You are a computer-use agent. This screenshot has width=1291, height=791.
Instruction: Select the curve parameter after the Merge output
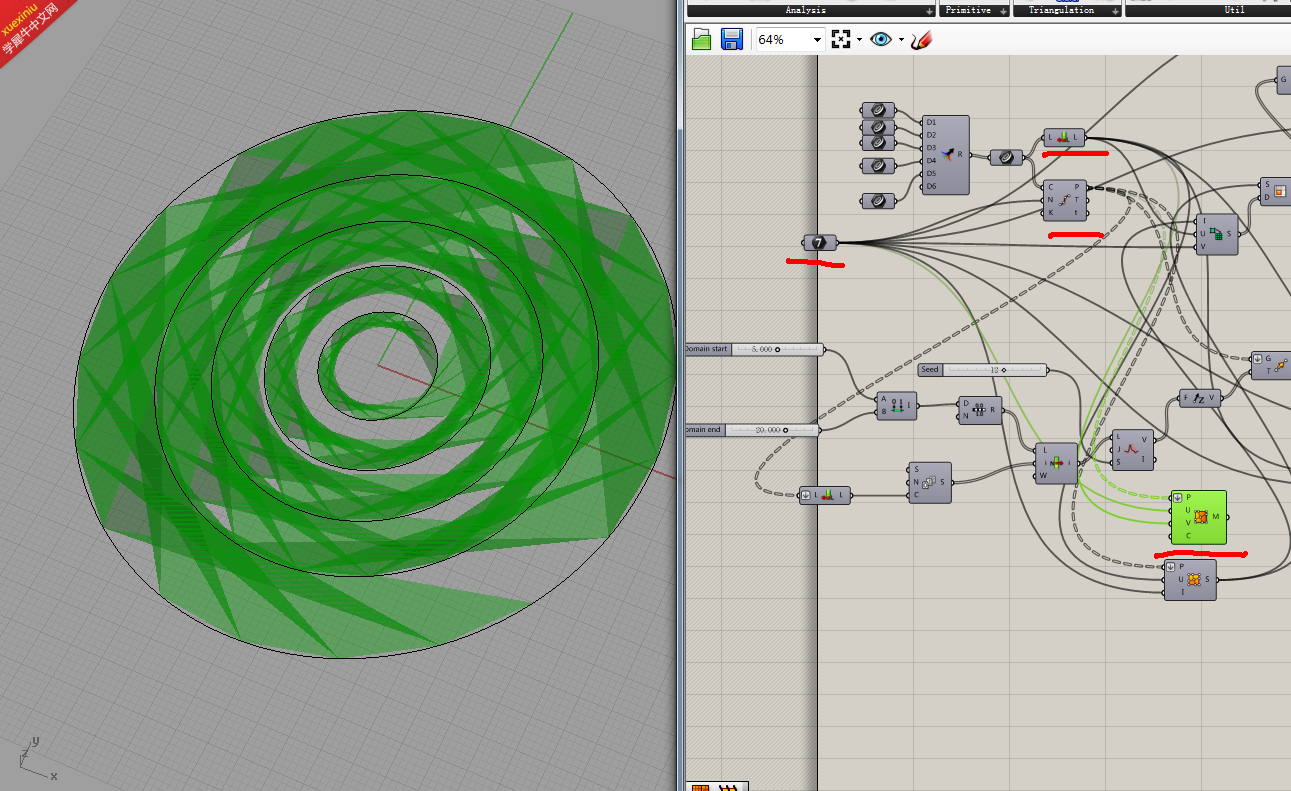point(1006,157)
